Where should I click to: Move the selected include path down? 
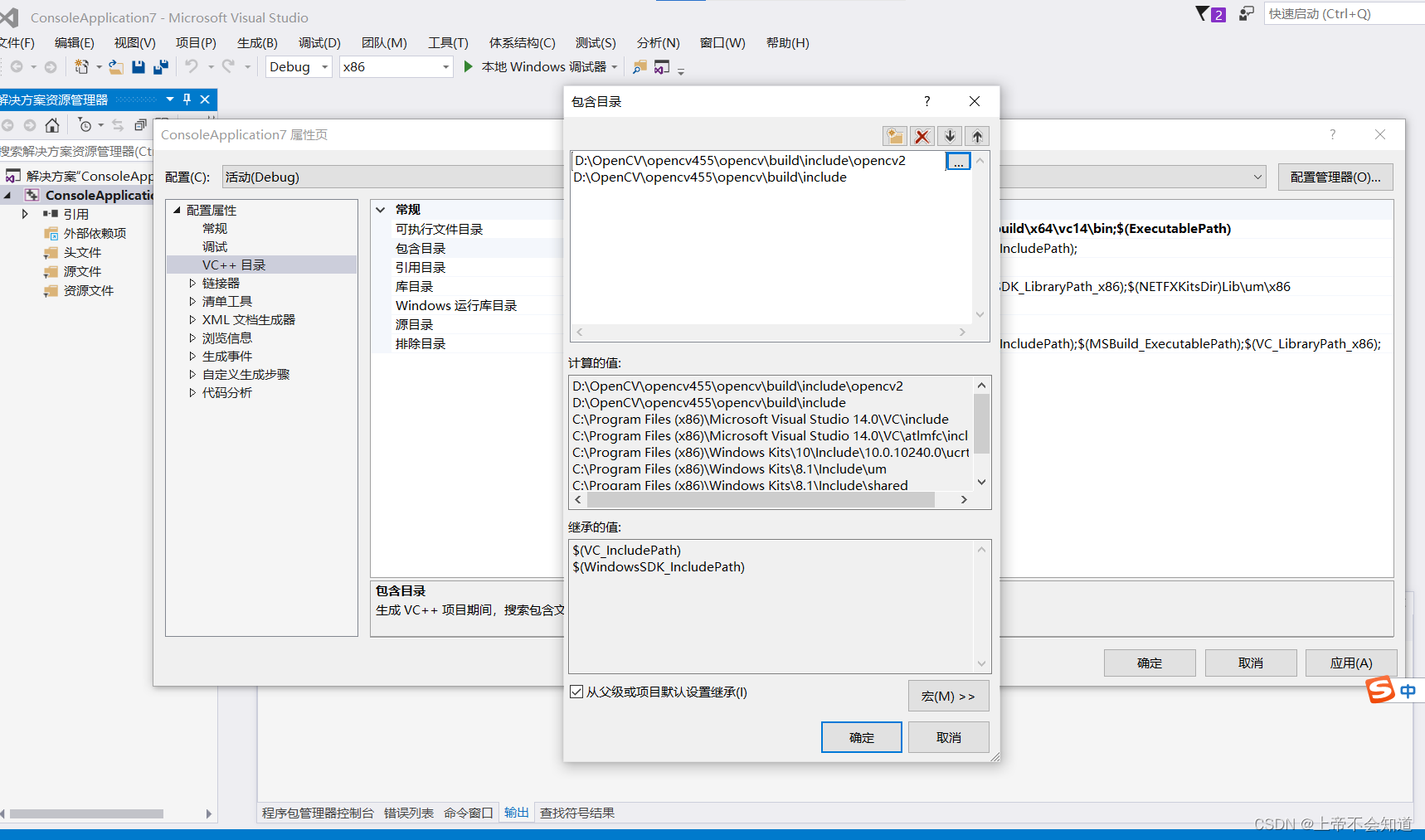click(x=950, y=136)
